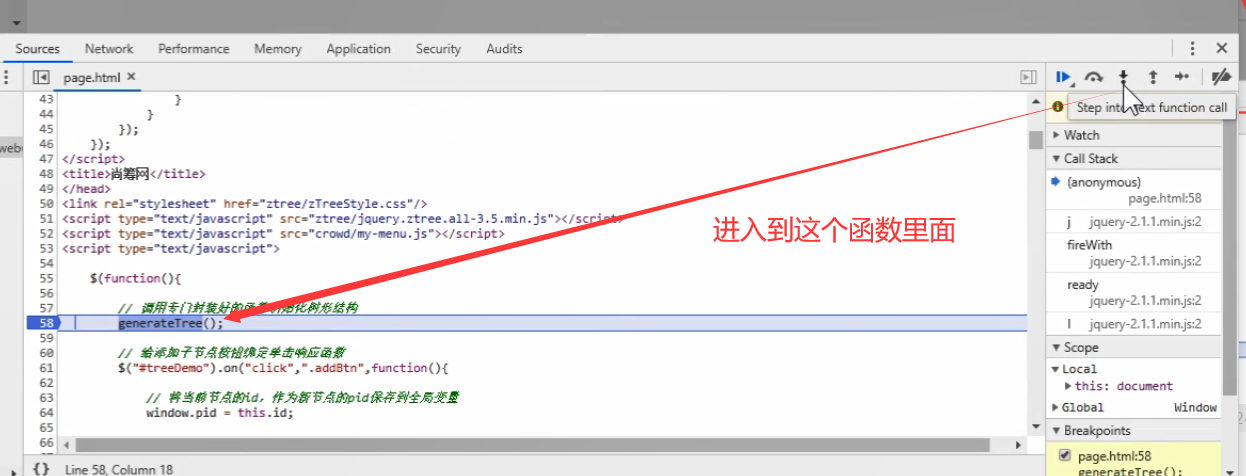Viewport: 1246px width, 476px height.
Task: Click the horizontal scrollbar left arrow
Action: (65, 444)
